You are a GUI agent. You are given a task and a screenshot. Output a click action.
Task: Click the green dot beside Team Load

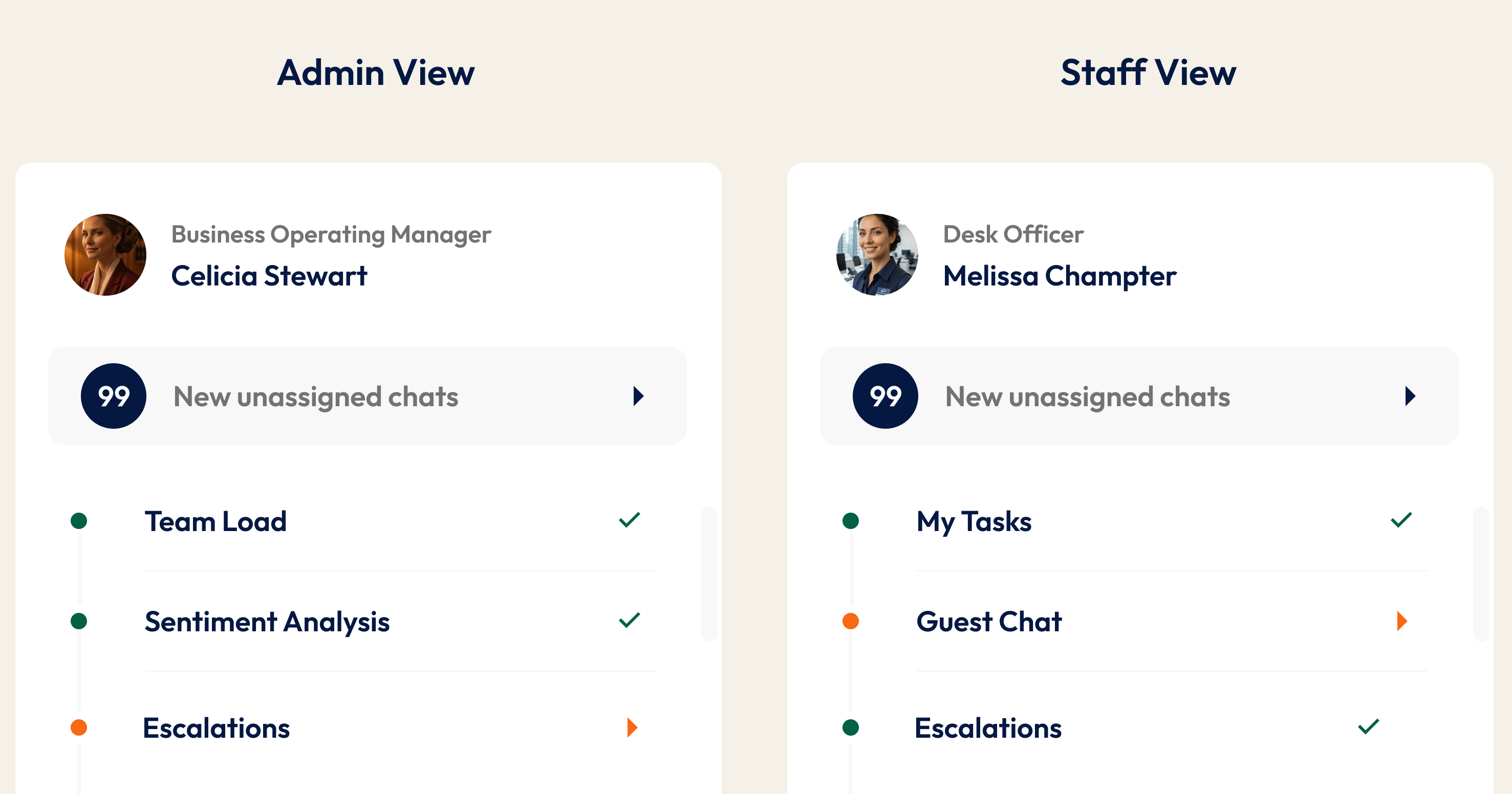click(x=79, y=520)
